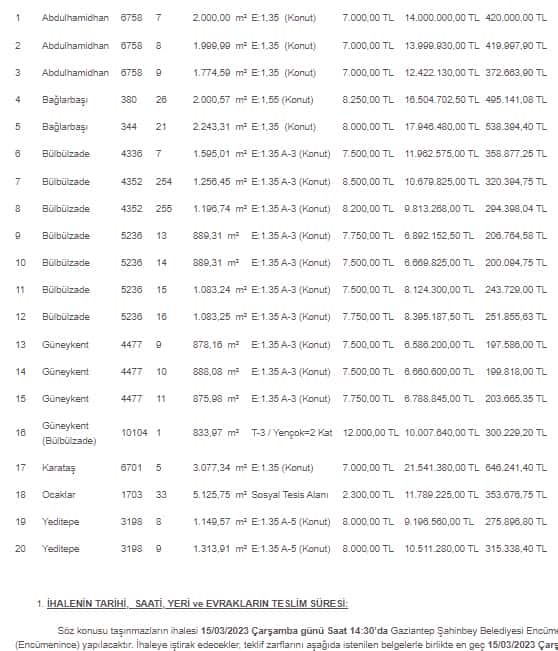Click the İHALENİN TARİHİ, SAATİ, YERİ heading
The width and height of the screenshot is (558, 651).
pyautogui.click(x=197, y=603)
